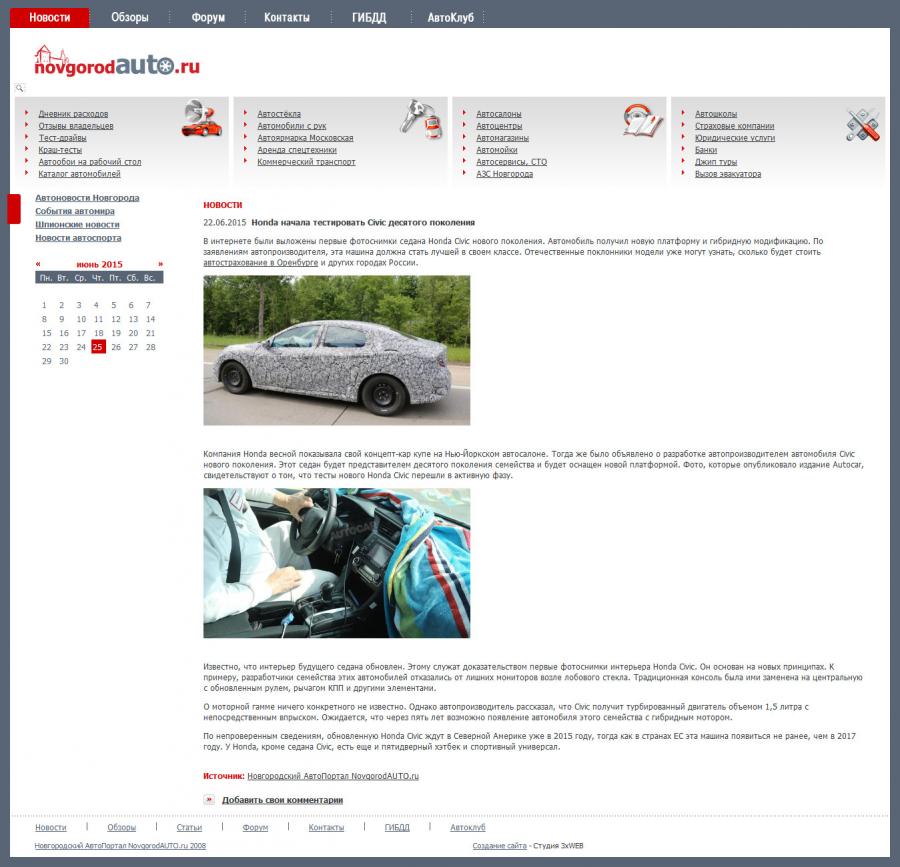Open the Краш-тесты link
This screenshot has width=900, height=867.
tap(60, 150)
